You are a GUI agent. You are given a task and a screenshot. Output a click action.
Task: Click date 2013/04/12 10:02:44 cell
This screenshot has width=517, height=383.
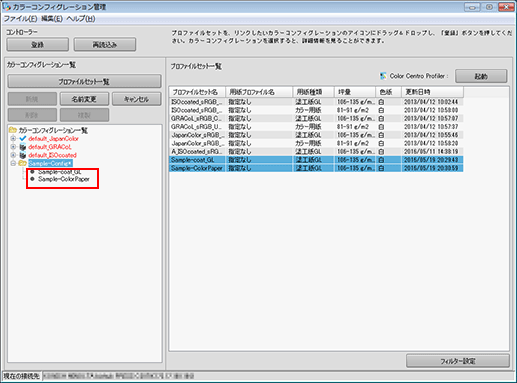coord(431,102)
